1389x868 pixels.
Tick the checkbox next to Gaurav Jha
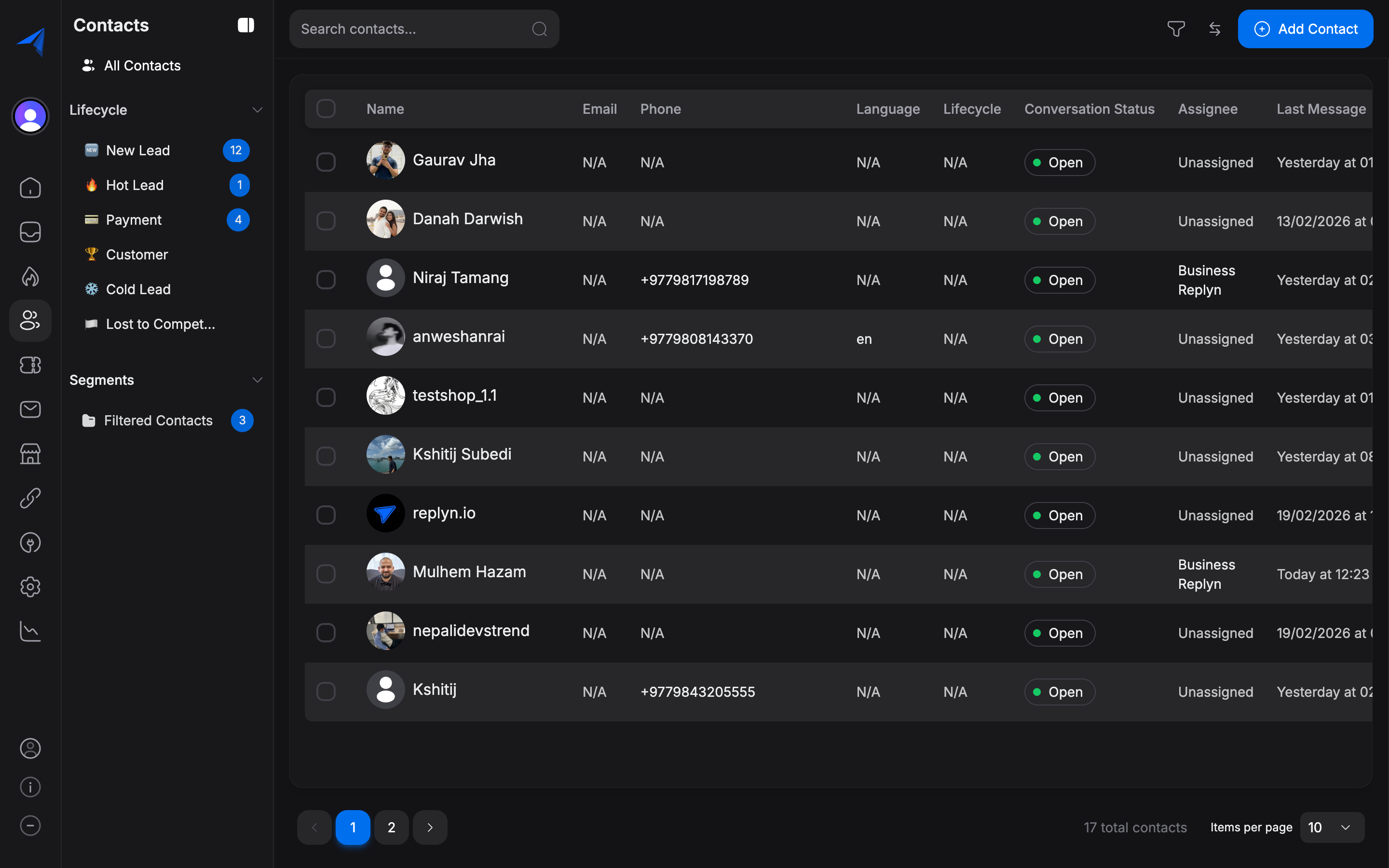point(326,162)
